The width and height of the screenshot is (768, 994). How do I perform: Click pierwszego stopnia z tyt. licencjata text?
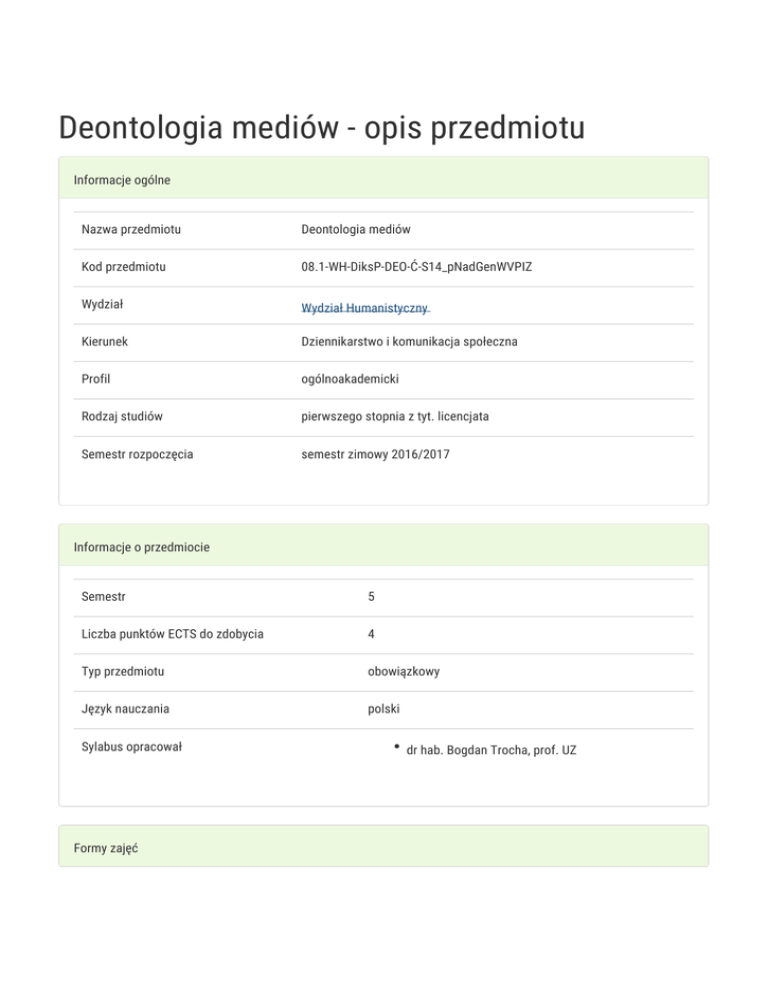click(395, 416)
